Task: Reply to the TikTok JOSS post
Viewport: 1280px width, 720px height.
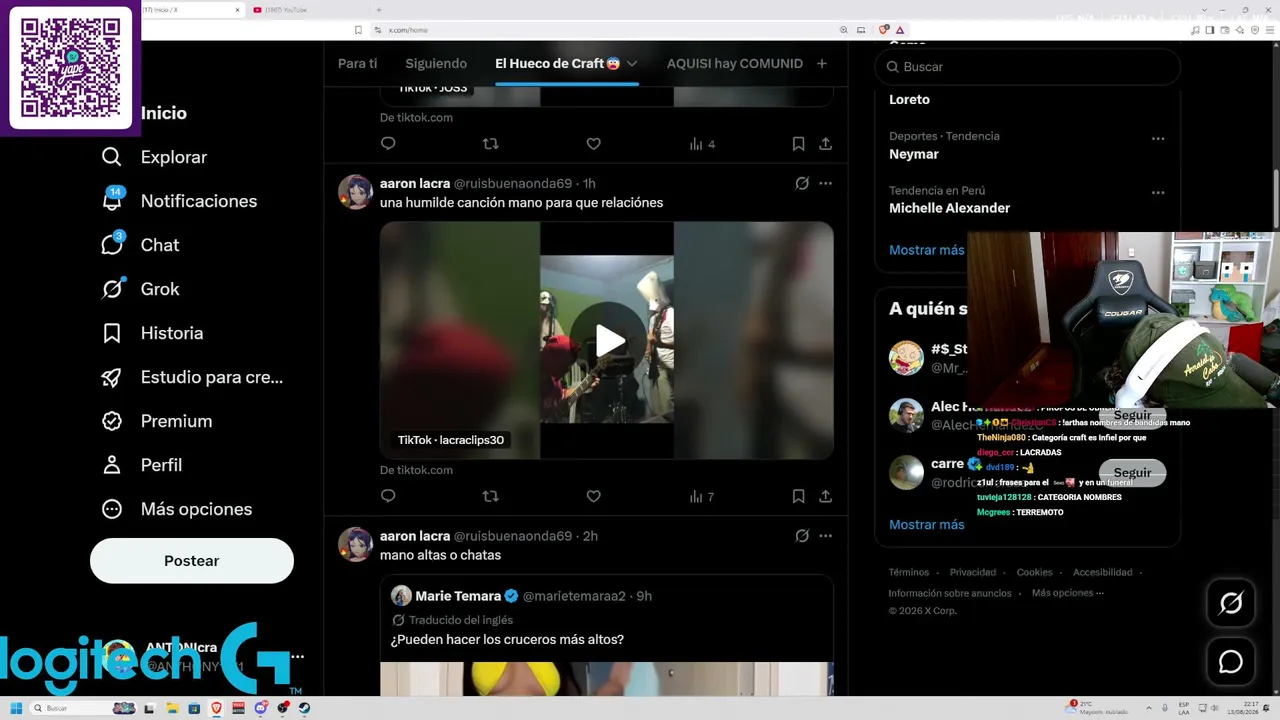Action: (x=388, y=144)
